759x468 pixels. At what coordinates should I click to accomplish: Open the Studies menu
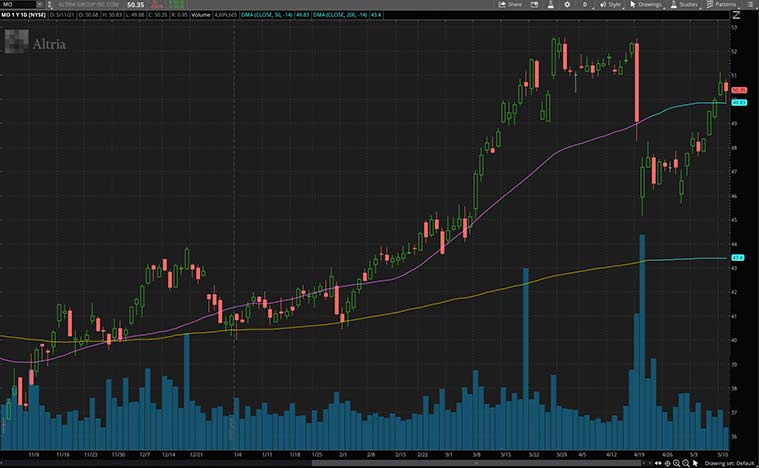(685, 4)
